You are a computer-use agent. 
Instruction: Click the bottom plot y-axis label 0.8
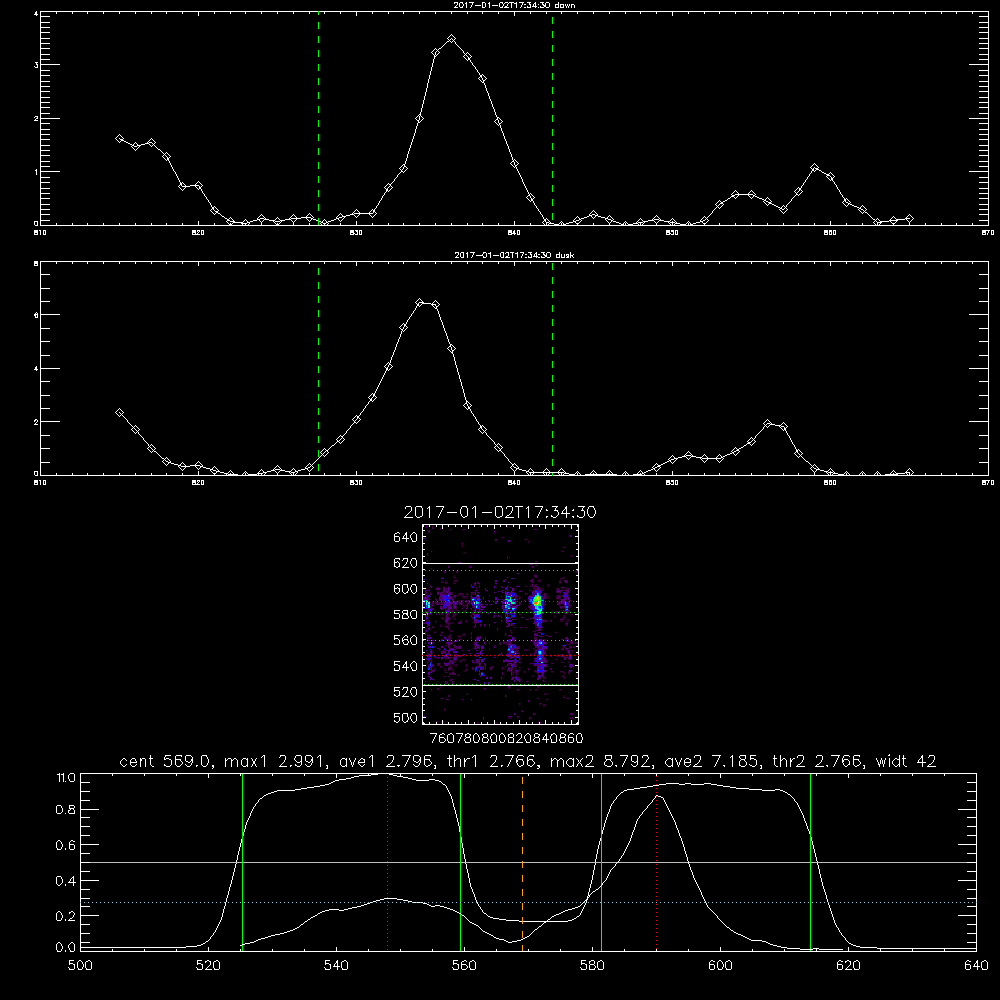click(x=66, y=810)
